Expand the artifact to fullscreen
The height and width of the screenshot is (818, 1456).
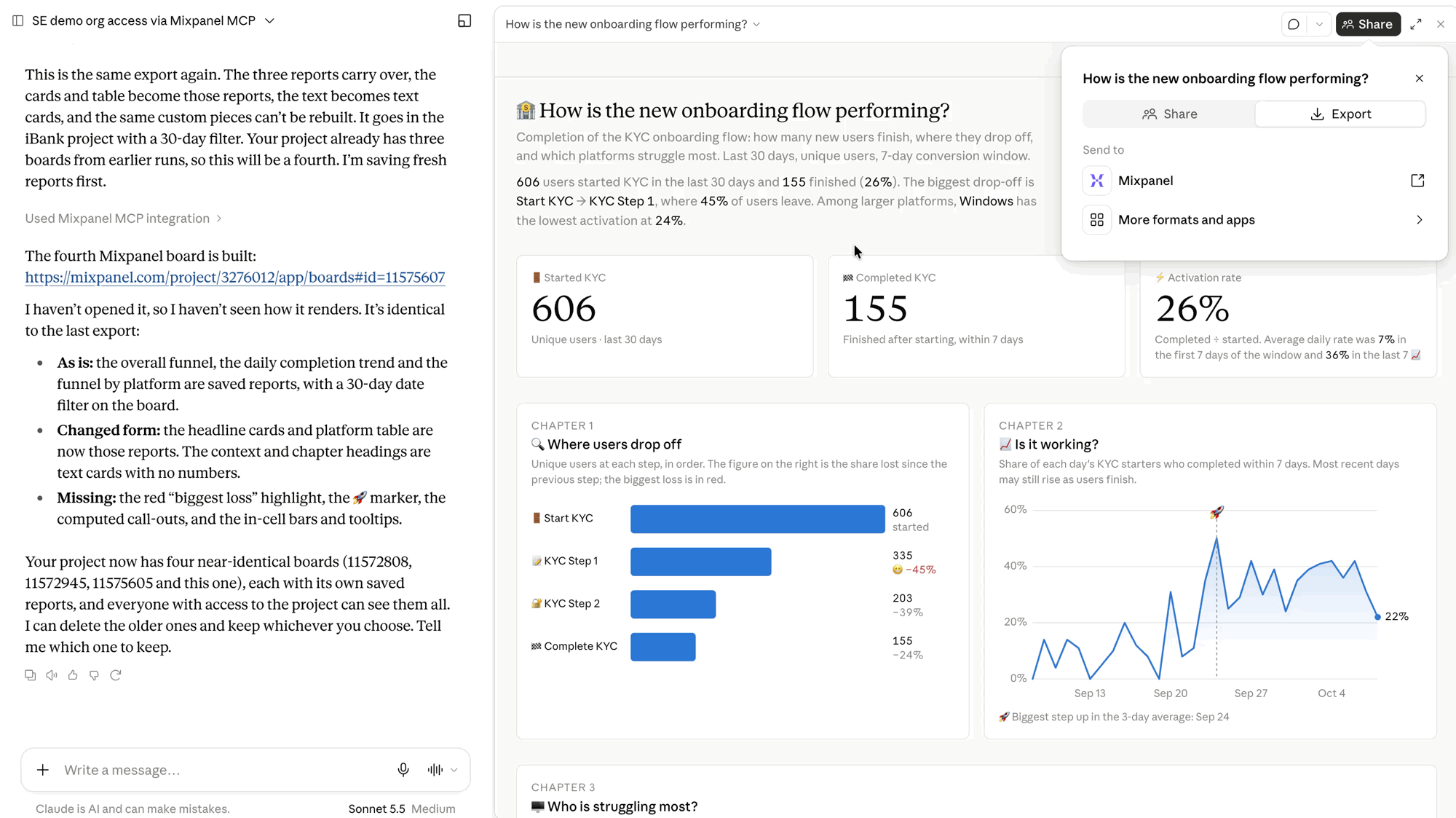point(1416,24)
